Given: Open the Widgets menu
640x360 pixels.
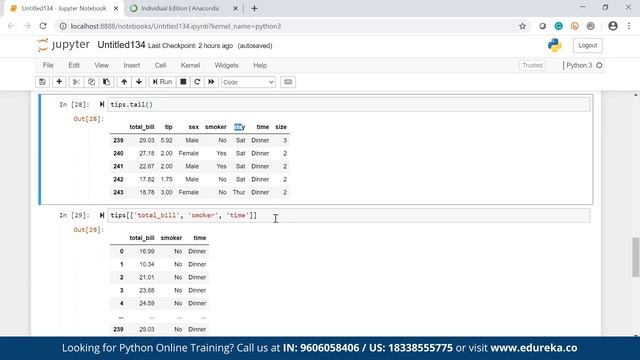Looking at the screenshot, I should coord(227,65).
